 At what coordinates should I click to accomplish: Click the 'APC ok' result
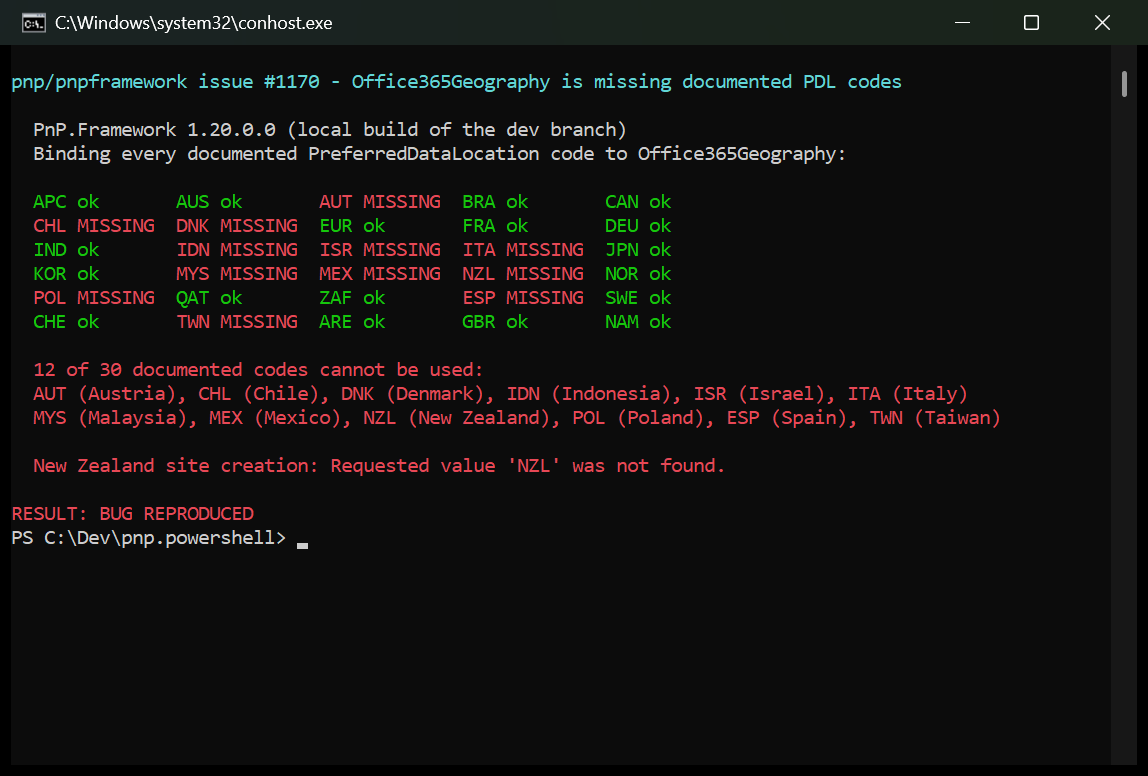point(66,201)
